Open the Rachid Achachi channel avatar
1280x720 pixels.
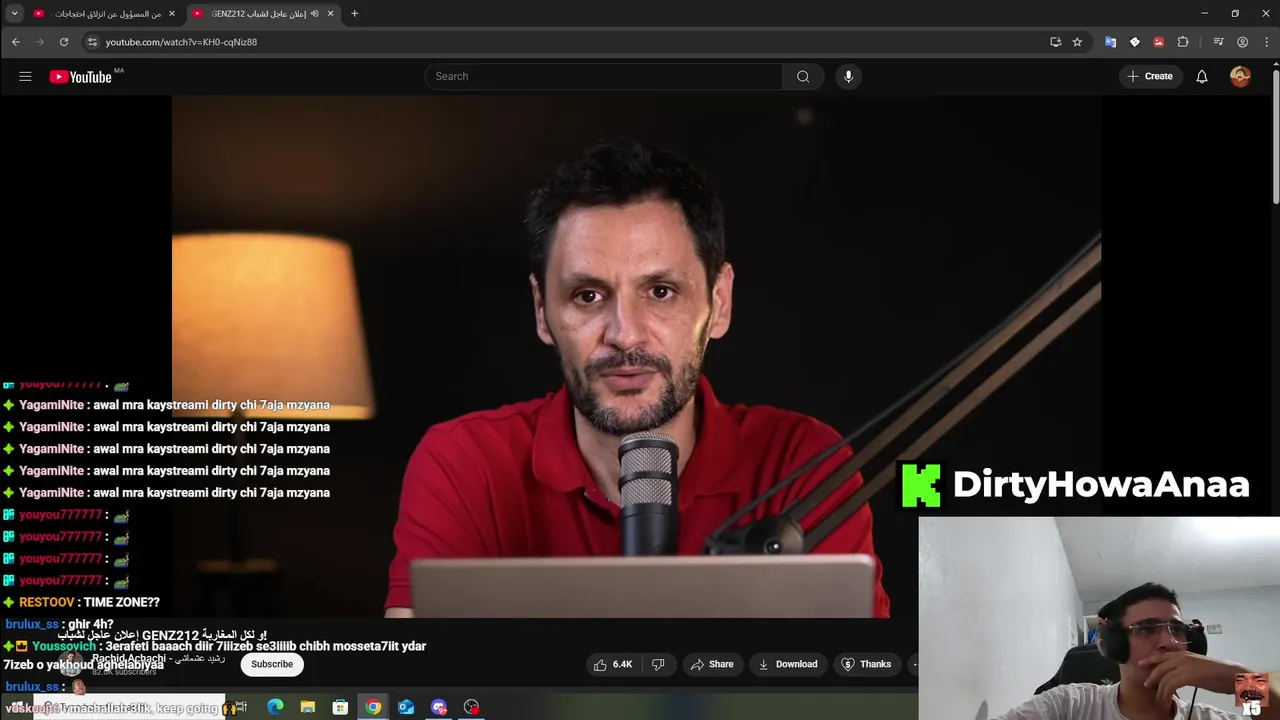pos(69,664)
